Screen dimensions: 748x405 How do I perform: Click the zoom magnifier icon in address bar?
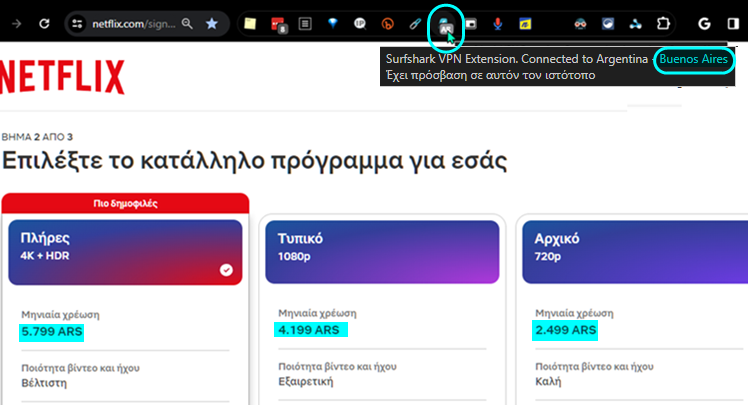(x=187, y=23)
